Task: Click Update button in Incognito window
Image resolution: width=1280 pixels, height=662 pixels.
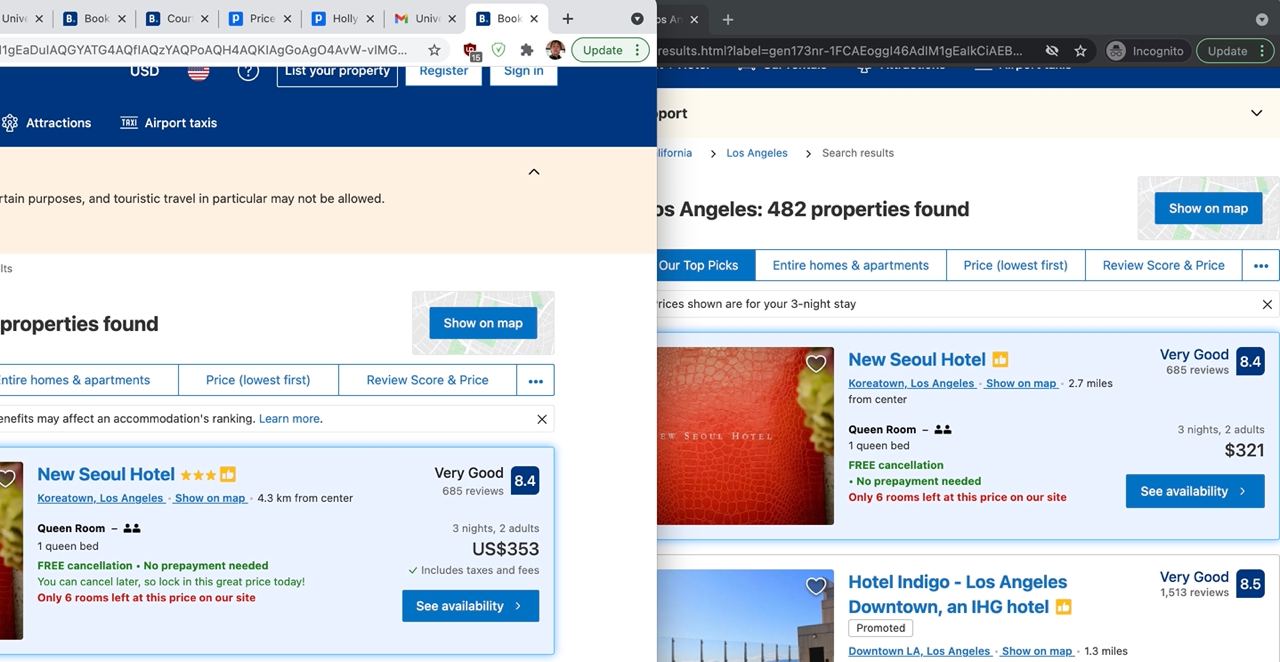Action: 1235,51
